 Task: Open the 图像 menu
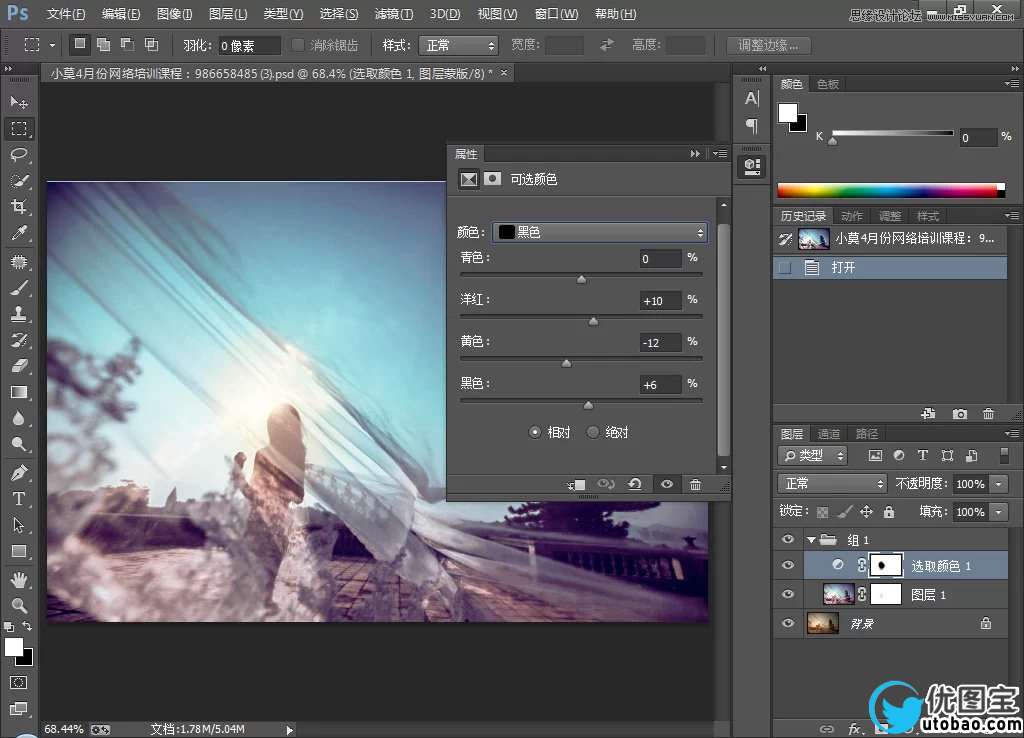coord(174,14)
